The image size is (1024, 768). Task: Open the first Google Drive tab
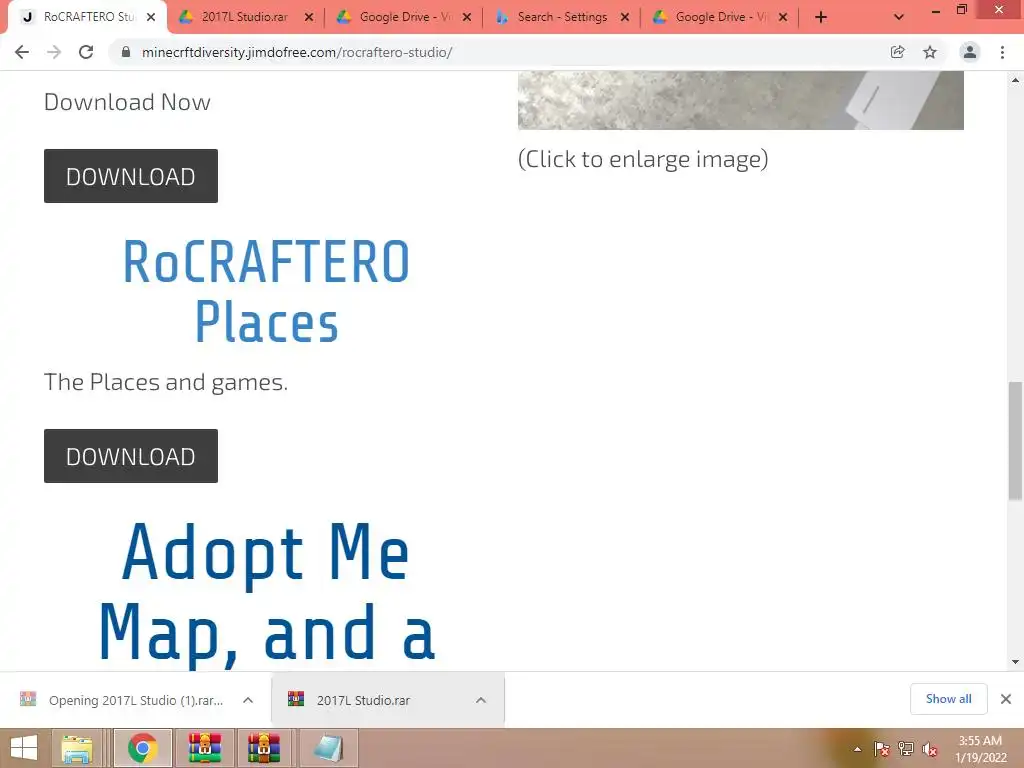tap(404, 17)
